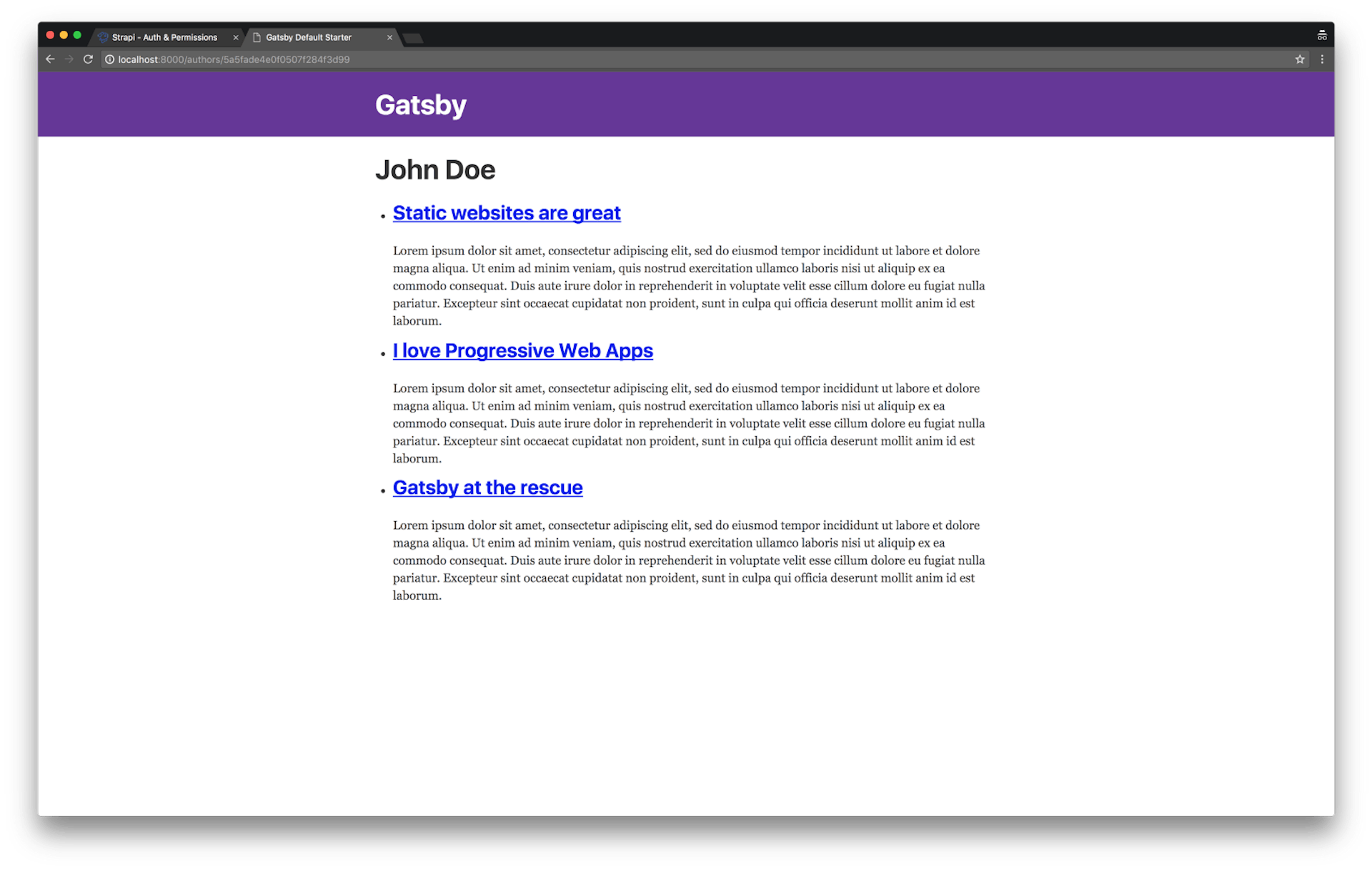Click the forward navigation arrow
This screenshot has width=1372, height=870.
click(69, 59)
